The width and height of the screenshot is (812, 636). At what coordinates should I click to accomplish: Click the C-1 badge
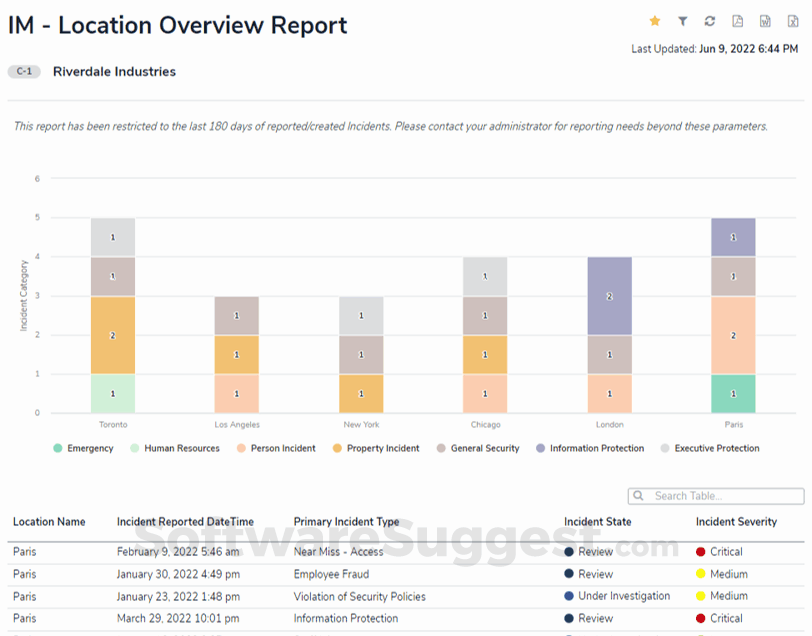click(x=23, y=71)
